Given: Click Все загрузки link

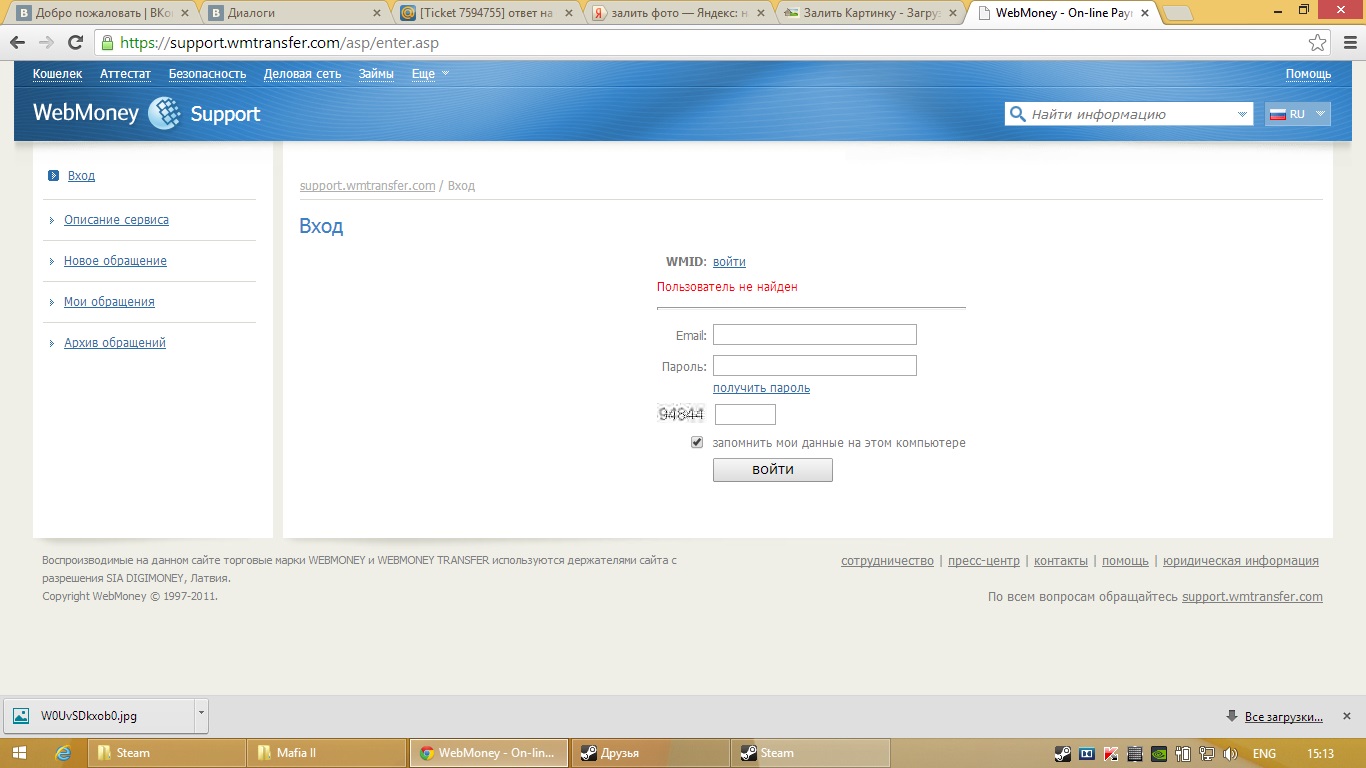Looking at the screenshot, I should point(1284,717).
